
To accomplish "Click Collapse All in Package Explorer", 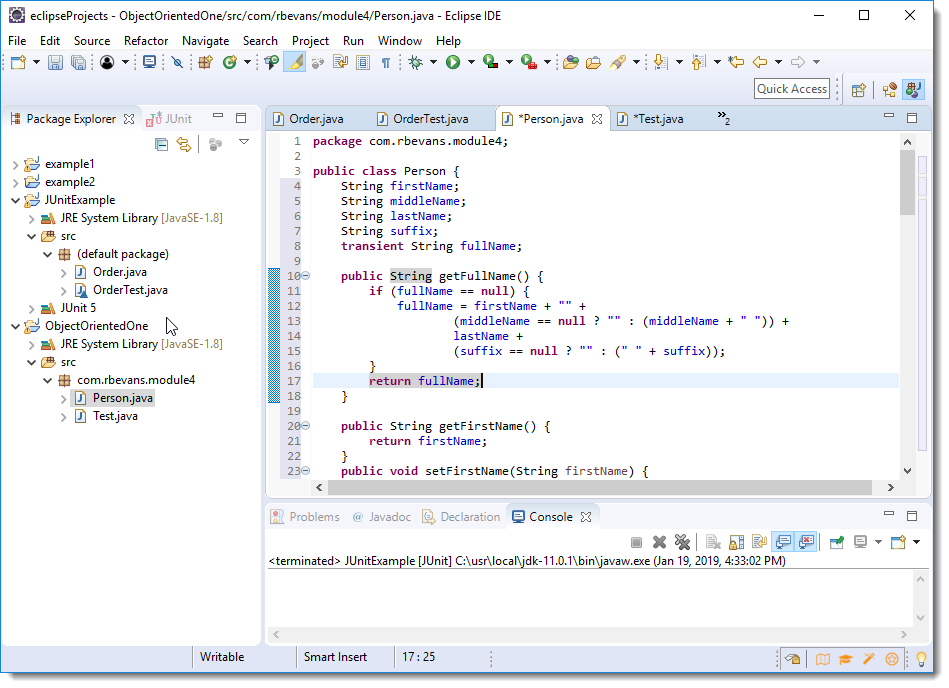I will (x=162, y=145).
